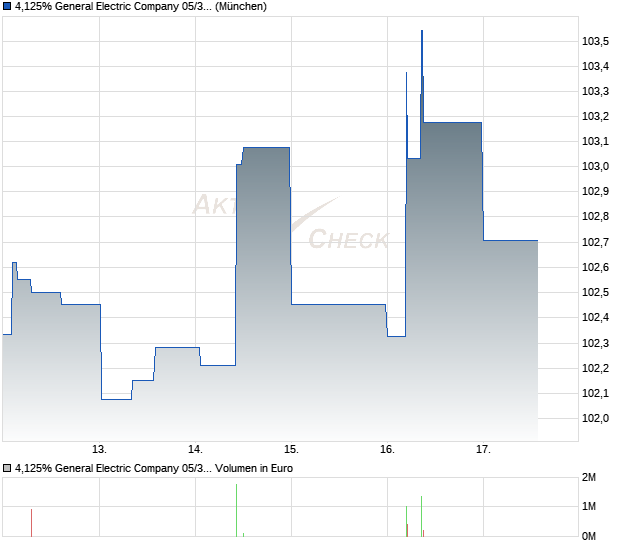Click the 'Volumen in Euro' legend label
The height and width of the screenshot is (546, 620).
254,469
